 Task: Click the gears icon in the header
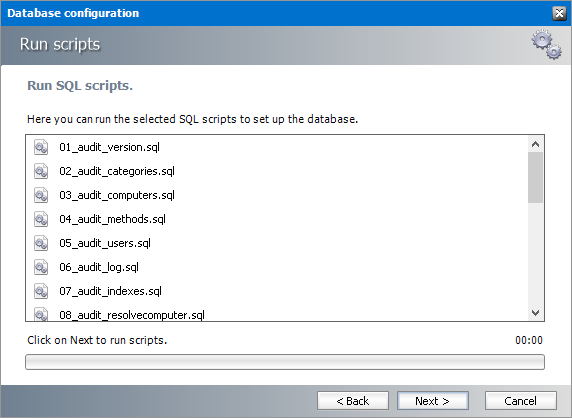tap(546, 45)
